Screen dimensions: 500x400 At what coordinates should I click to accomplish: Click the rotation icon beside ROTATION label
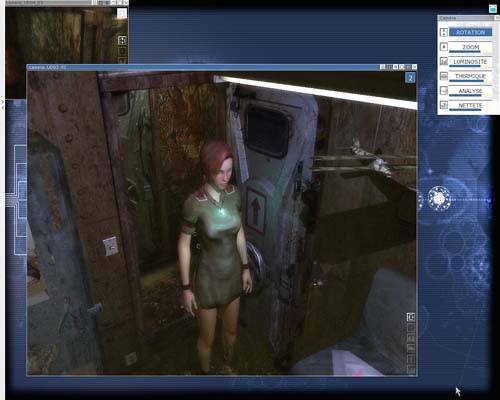pos(444,32)
